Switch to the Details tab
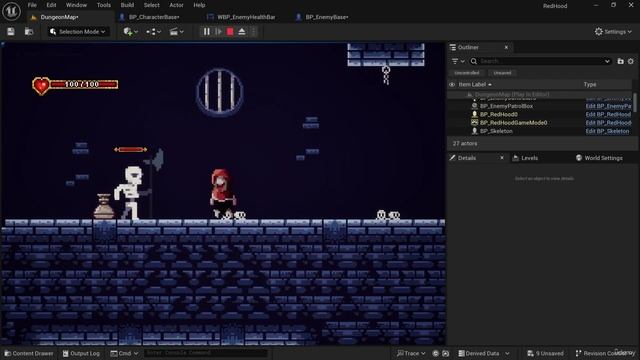This screenshot has height=360, width=640. click(x=467, y=158)
